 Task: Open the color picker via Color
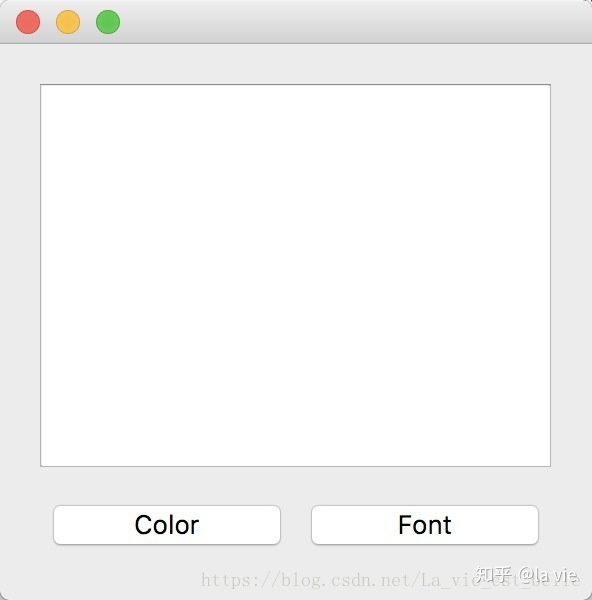(x=167, y=525)
